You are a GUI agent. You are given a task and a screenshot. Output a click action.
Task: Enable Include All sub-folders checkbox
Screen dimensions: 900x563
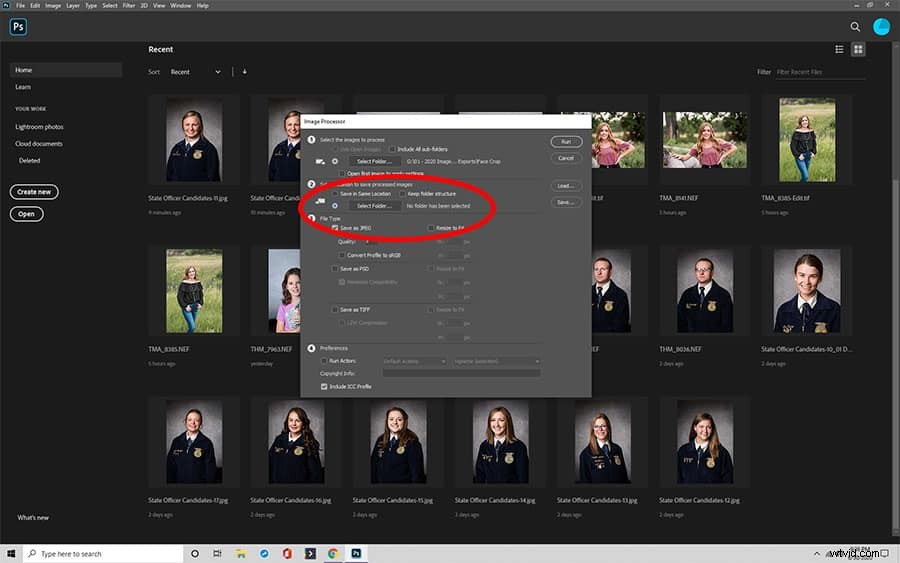click(393, 149)
